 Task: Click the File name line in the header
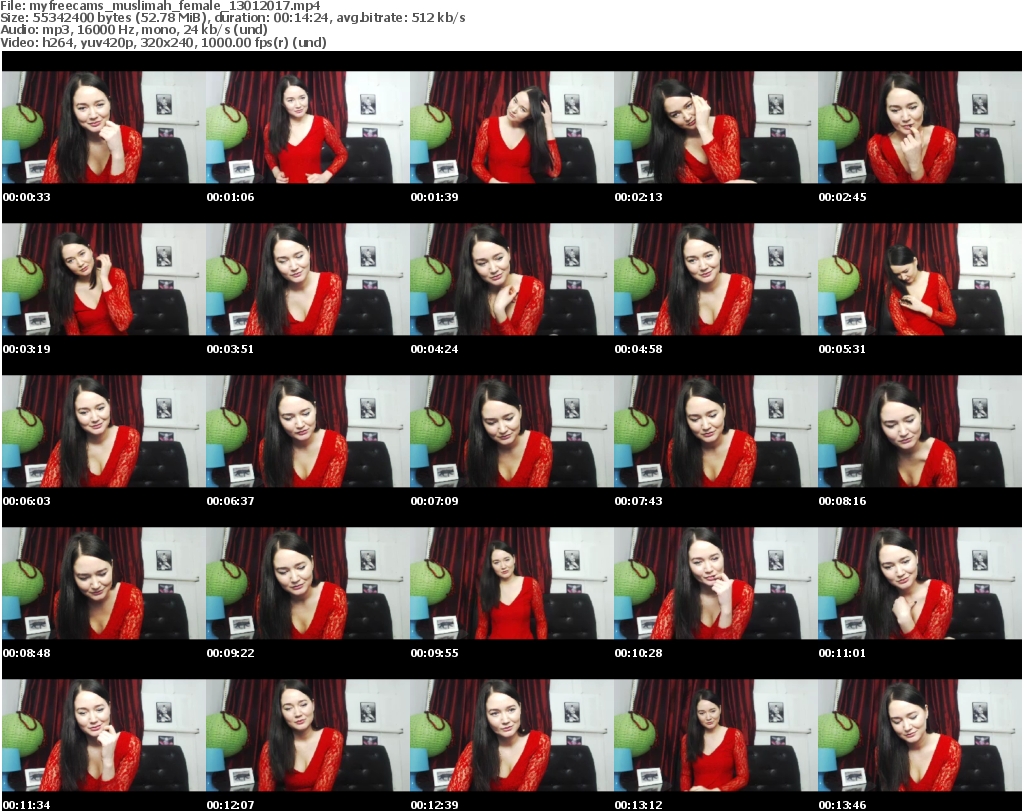click(160, 6)
